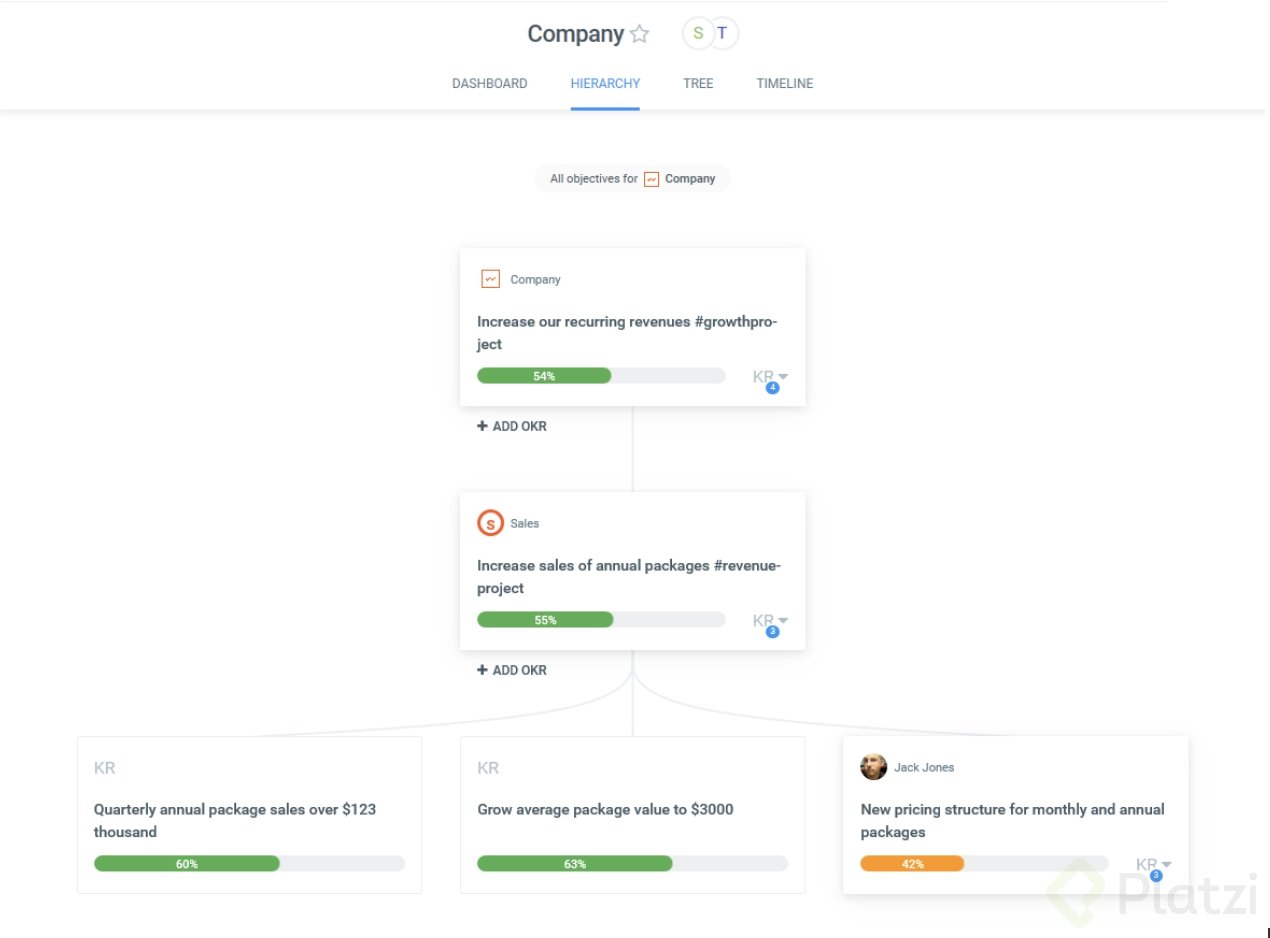This screenshot has height=938, width=1270.
Task: Add OKR below the Sales objective
Action: tap(512, 670)
